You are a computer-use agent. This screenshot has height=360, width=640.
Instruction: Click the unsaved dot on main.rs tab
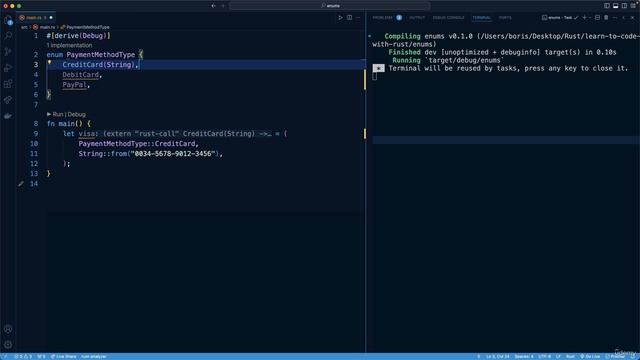[51, 18]
